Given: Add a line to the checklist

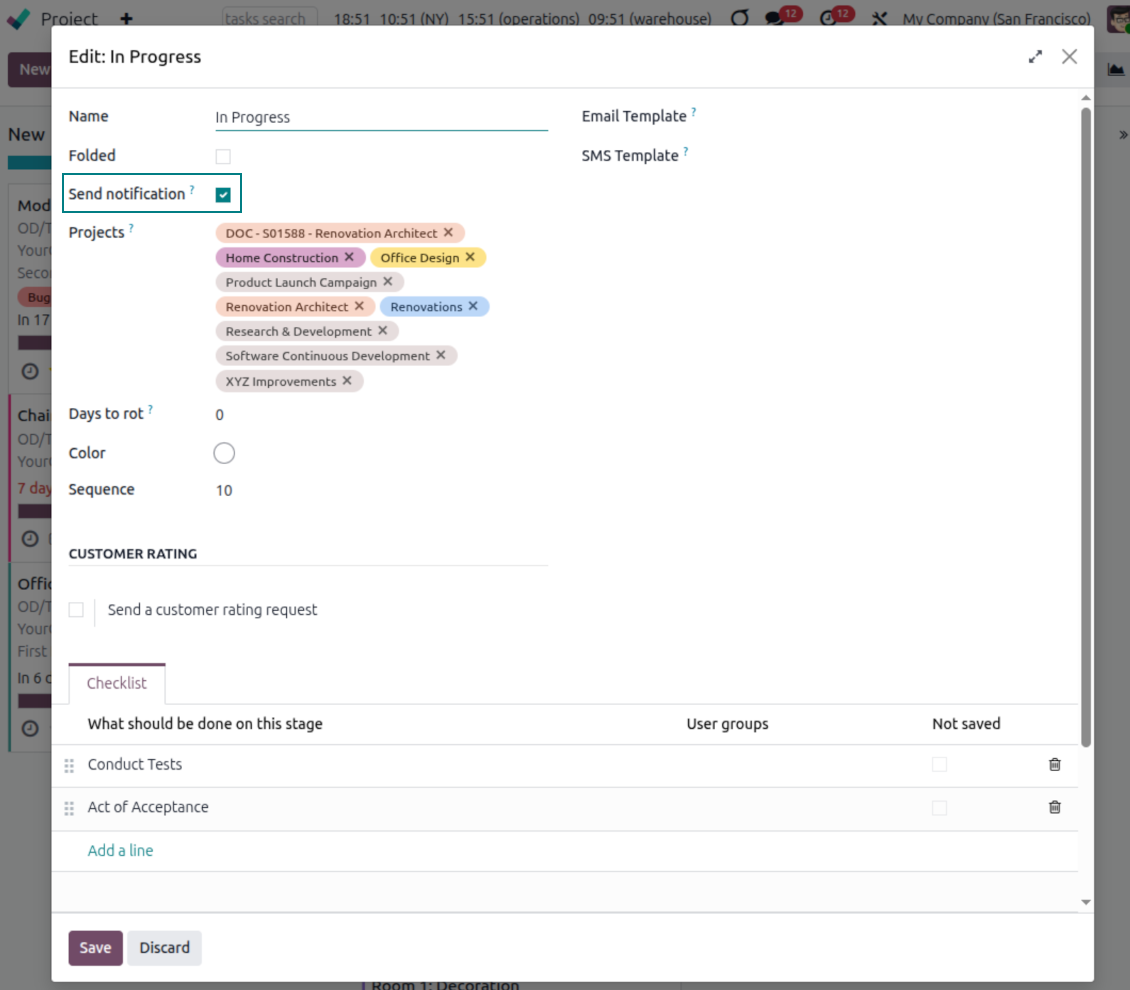Looking at the screenshot, I should tap(120, 851).
